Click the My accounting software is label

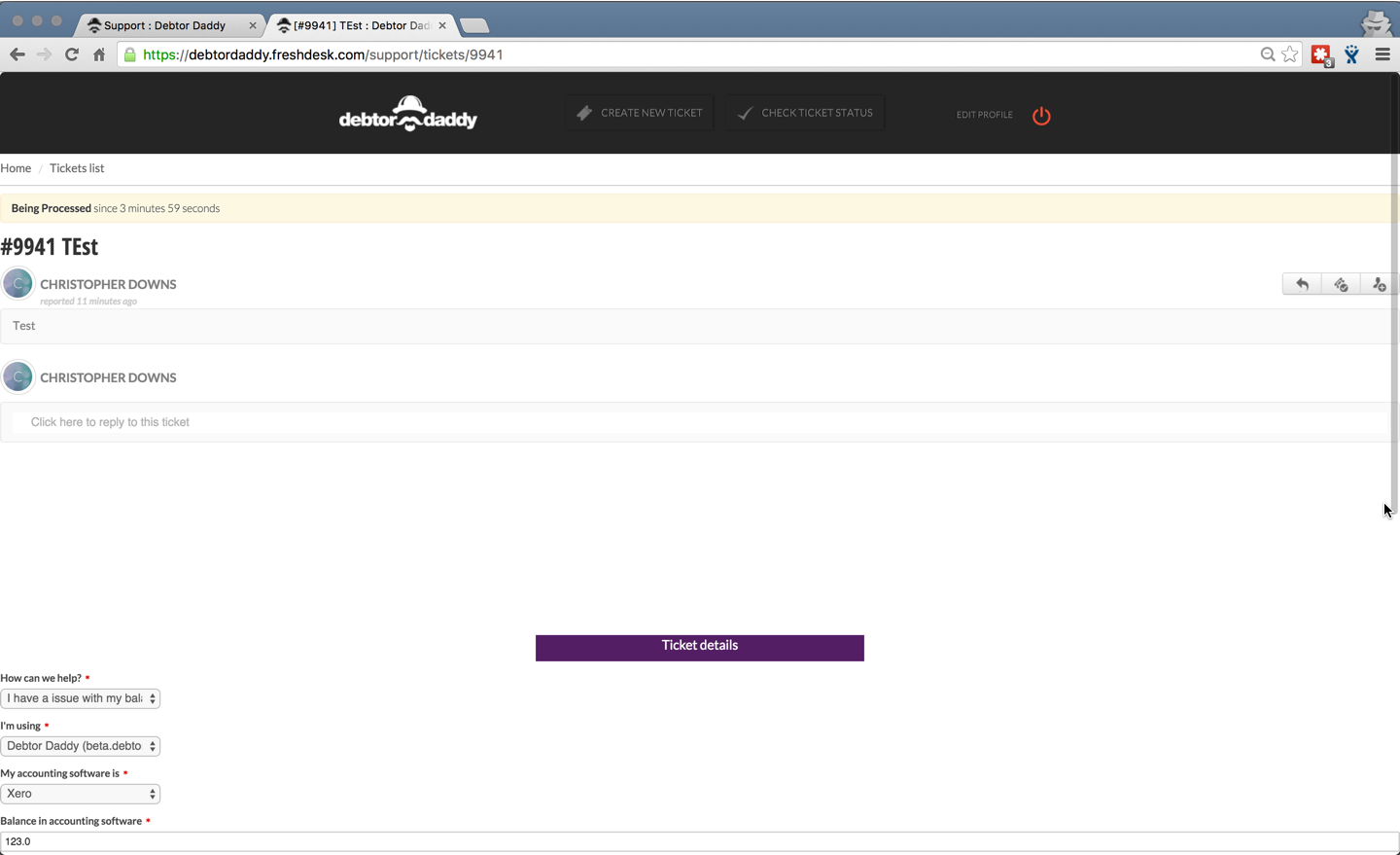point(59,773)
